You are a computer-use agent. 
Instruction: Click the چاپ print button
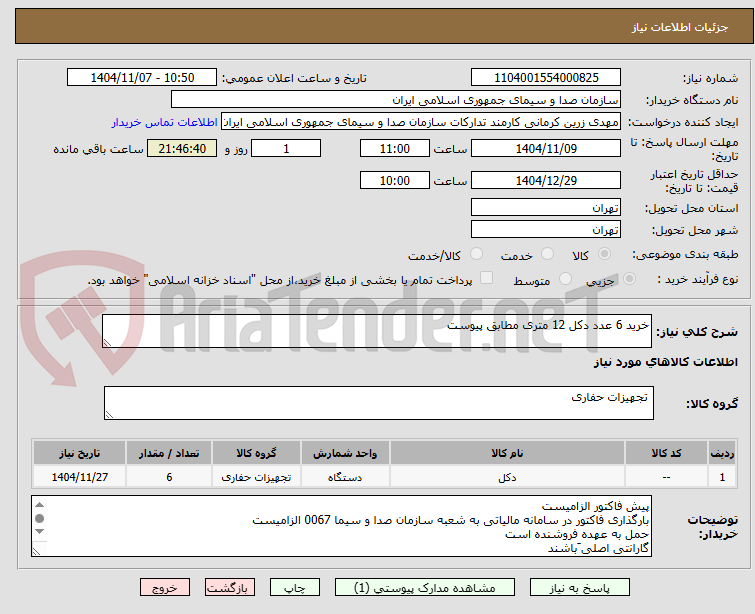(295, 588)
